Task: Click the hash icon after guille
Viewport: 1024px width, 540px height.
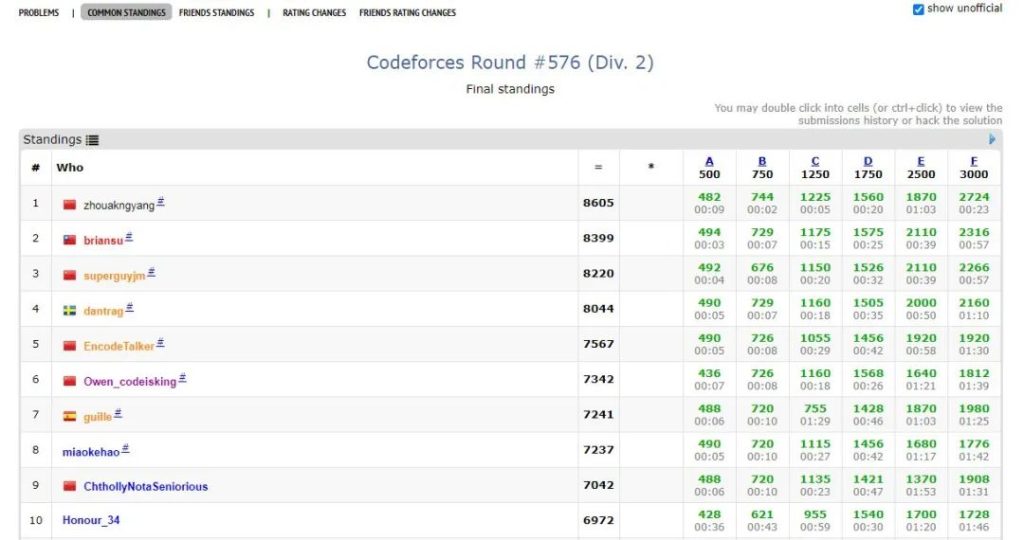Action: [118, 414]
